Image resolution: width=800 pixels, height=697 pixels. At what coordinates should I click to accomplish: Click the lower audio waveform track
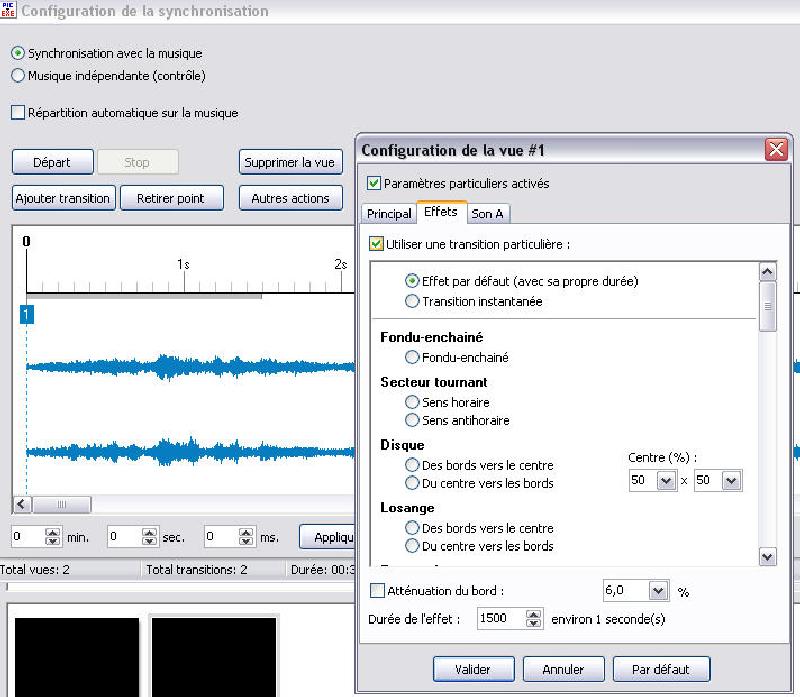point(190,451)
